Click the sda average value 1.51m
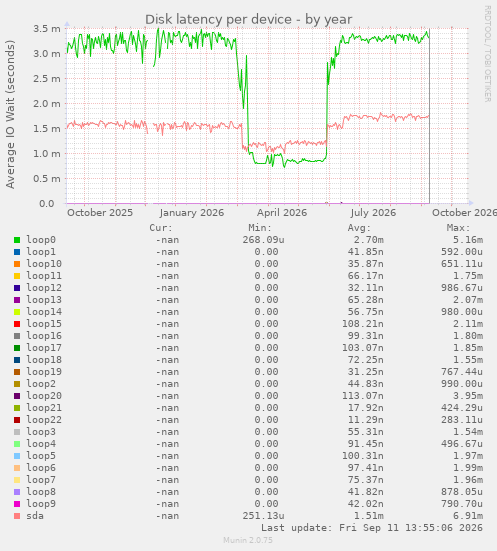 click(x=369, y=516)
